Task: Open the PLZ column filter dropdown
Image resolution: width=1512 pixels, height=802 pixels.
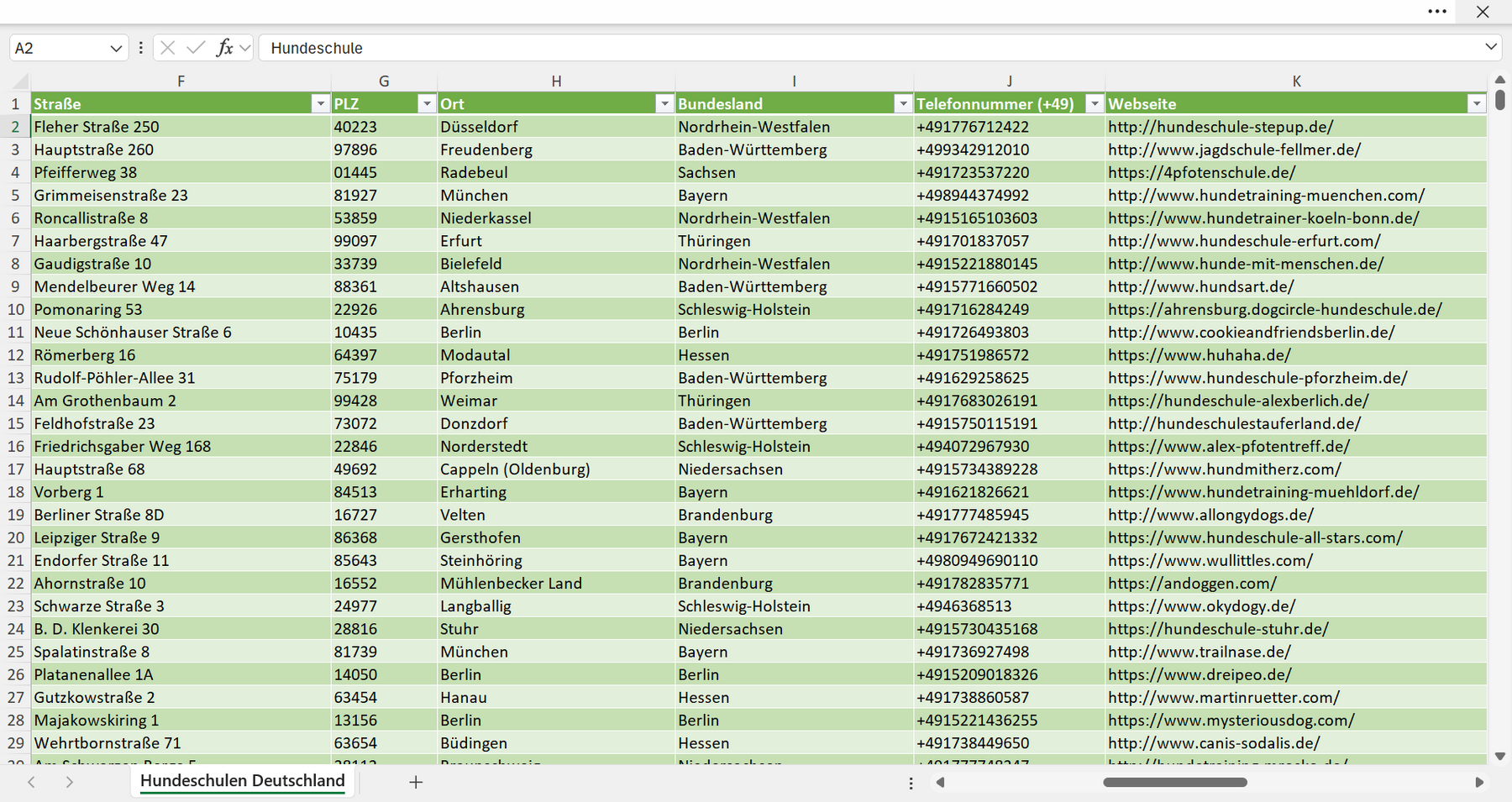Action: tap(427, 103)
